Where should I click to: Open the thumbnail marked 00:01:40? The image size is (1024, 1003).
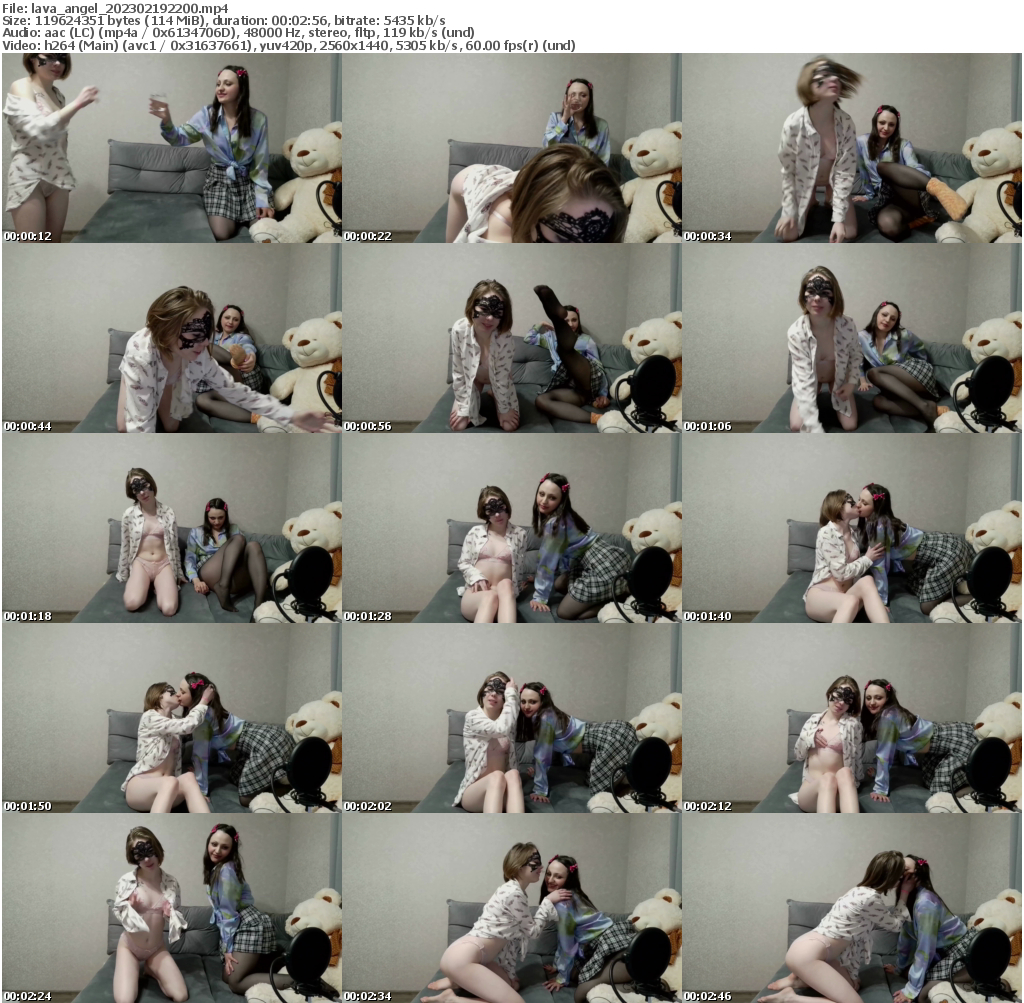(x=851, y=528)
